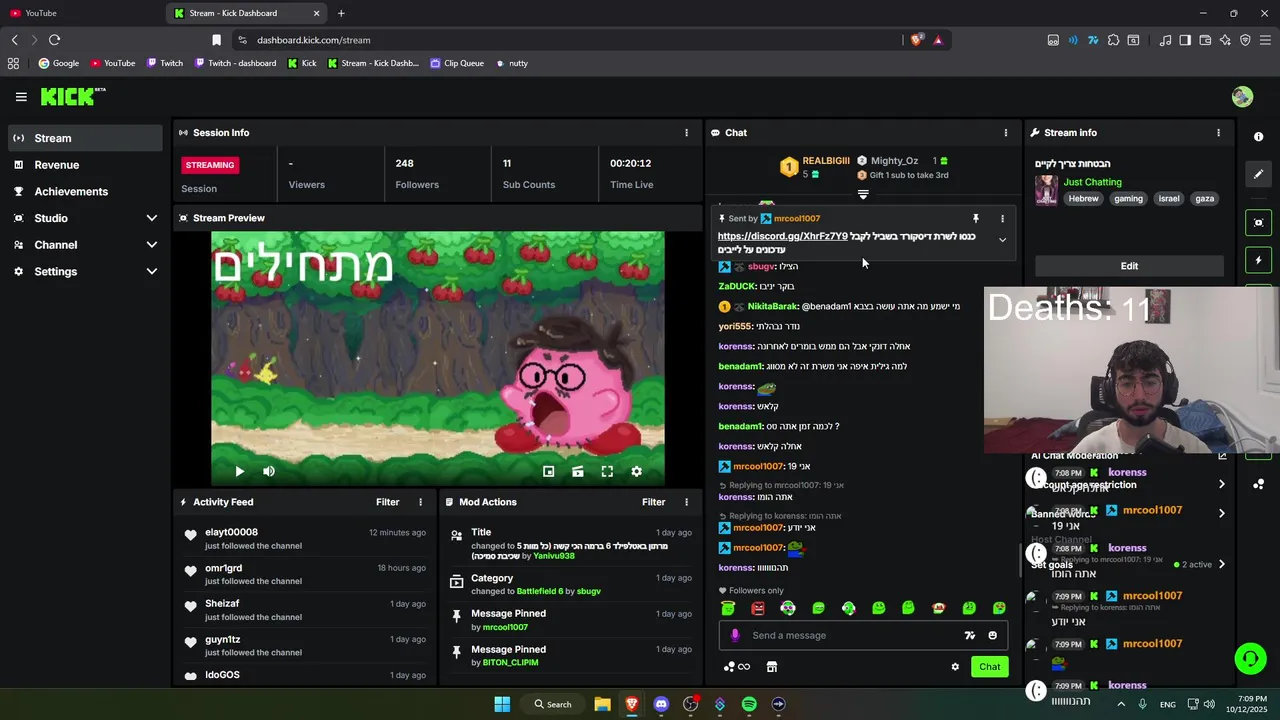This screenshot has height=720, width=1280.
Task: Open pinned message three-dot options
Action: (1002, 218)
